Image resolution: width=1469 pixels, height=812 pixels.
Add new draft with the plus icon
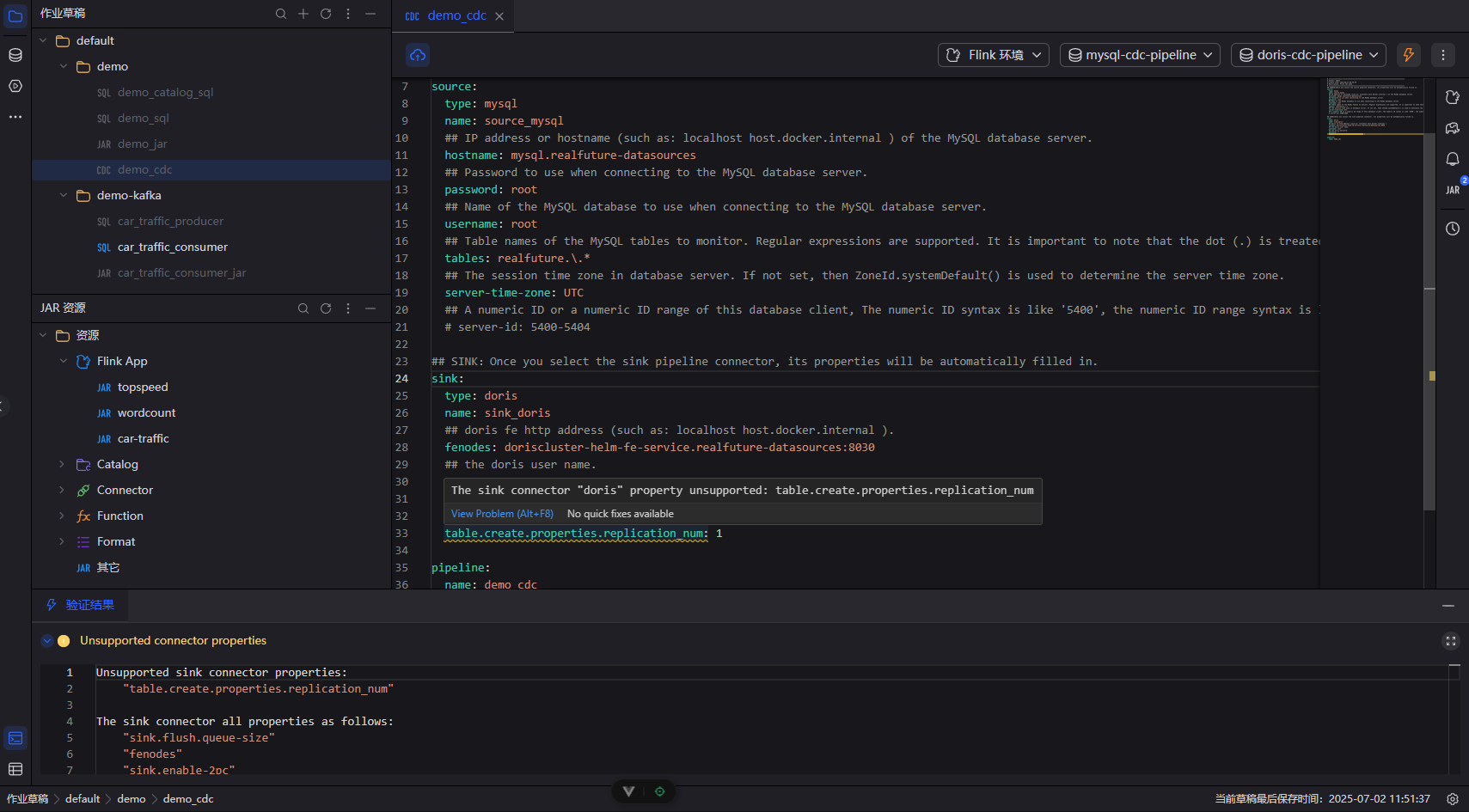(x=303, y=14)
